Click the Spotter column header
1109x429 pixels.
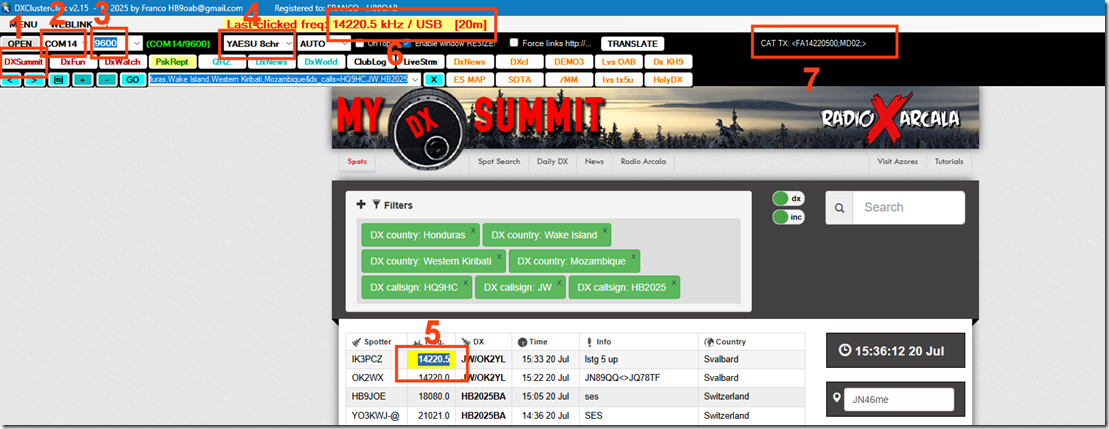tap(376, 341)
